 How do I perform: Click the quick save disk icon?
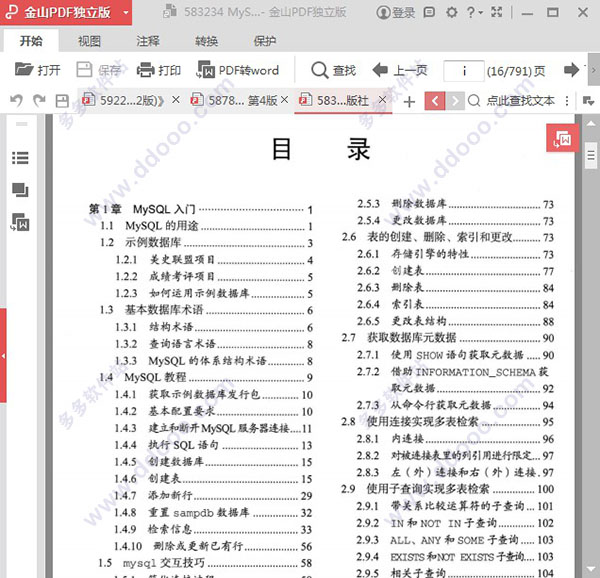pos(62,101)
